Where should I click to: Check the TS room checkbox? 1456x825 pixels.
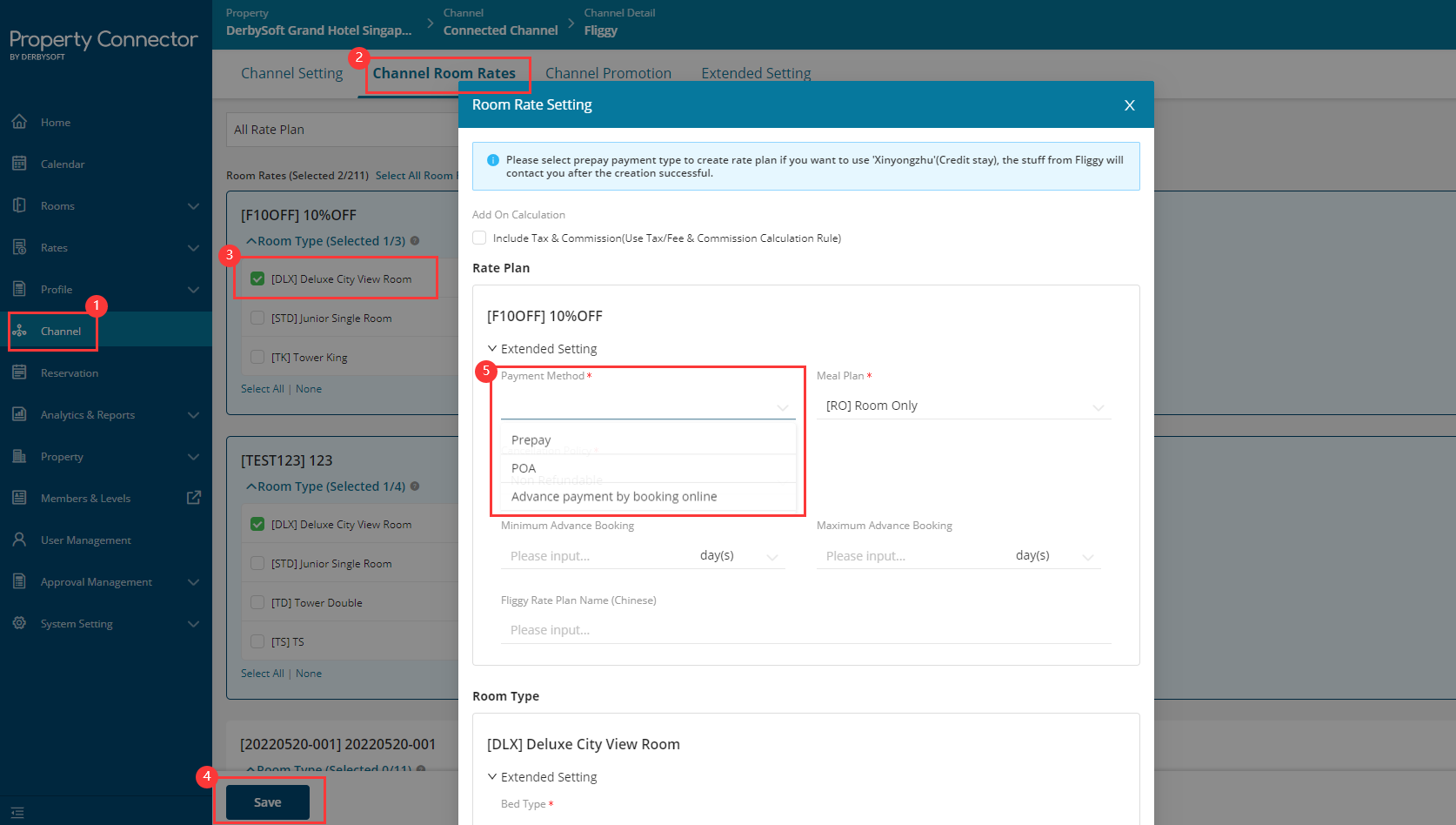point(257,641)
